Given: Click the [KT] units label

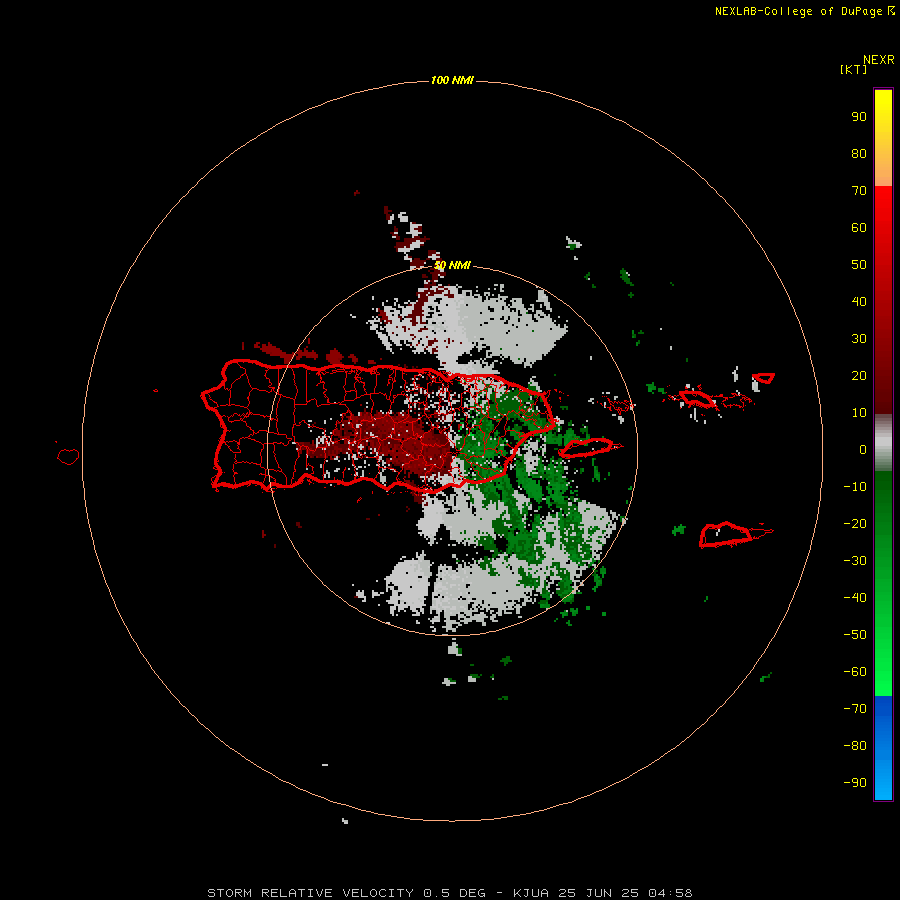Looking at the screenshot, I should coord(853,69).
